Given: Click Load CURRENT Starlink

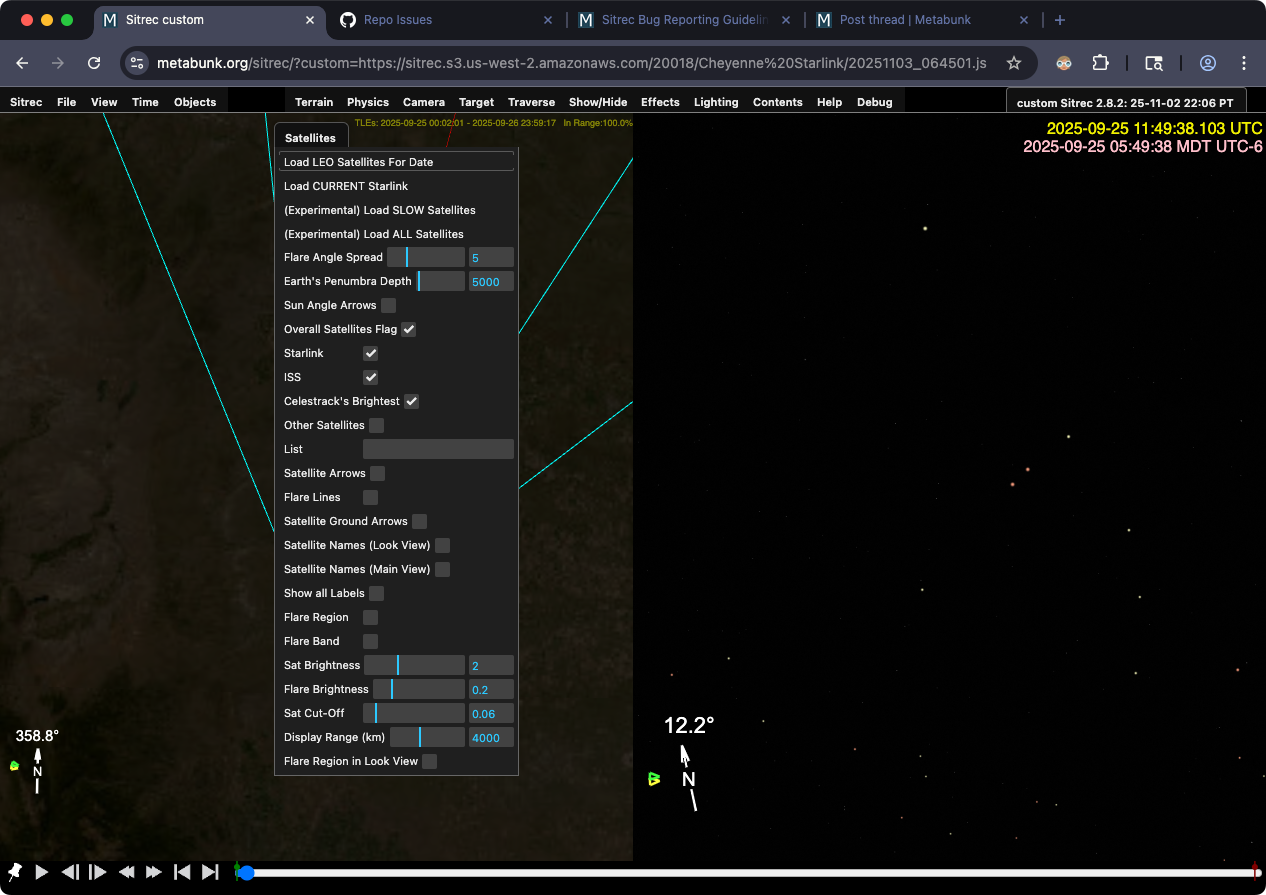Looking at the screenshot, I should (346, 186).
